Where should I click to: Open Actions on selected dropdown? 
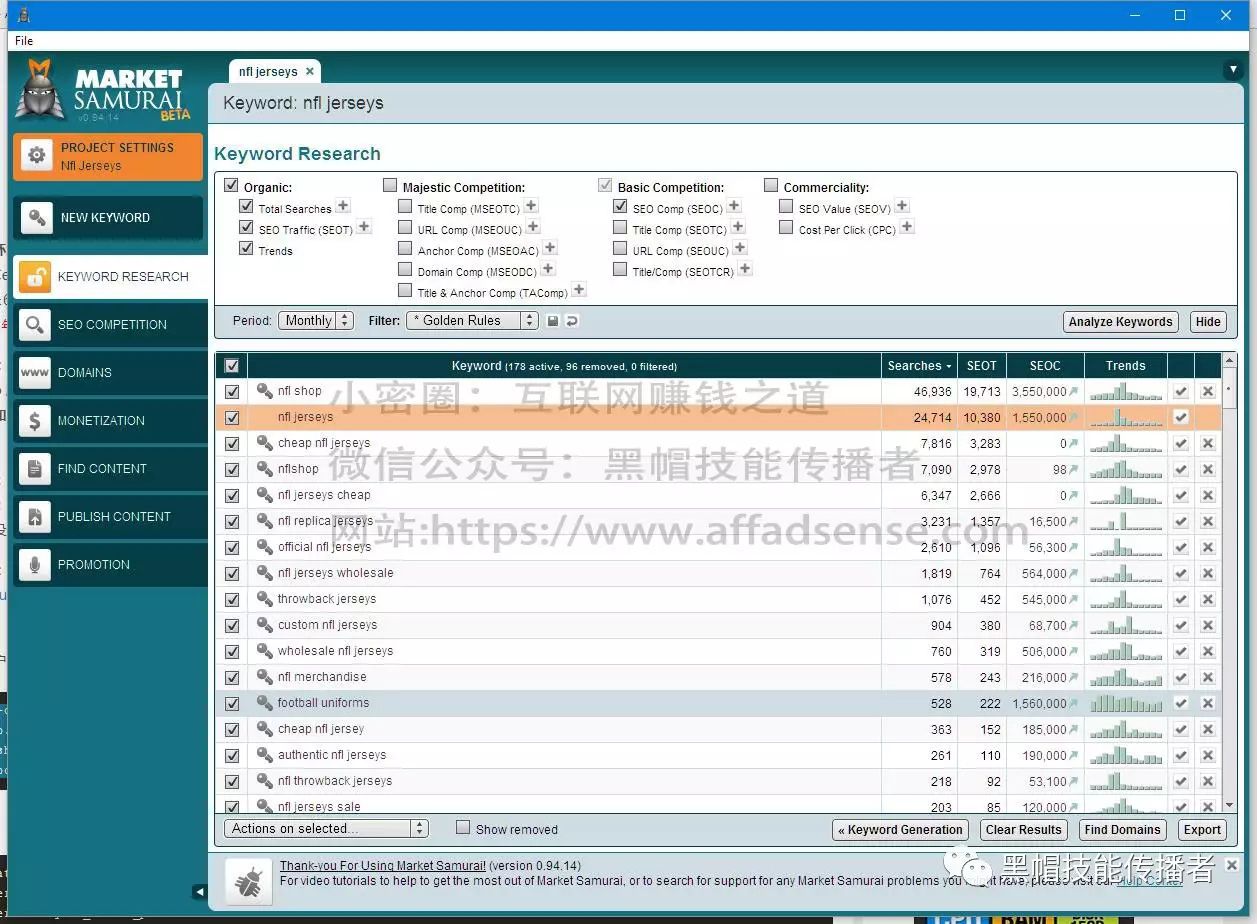coord(326,829)
